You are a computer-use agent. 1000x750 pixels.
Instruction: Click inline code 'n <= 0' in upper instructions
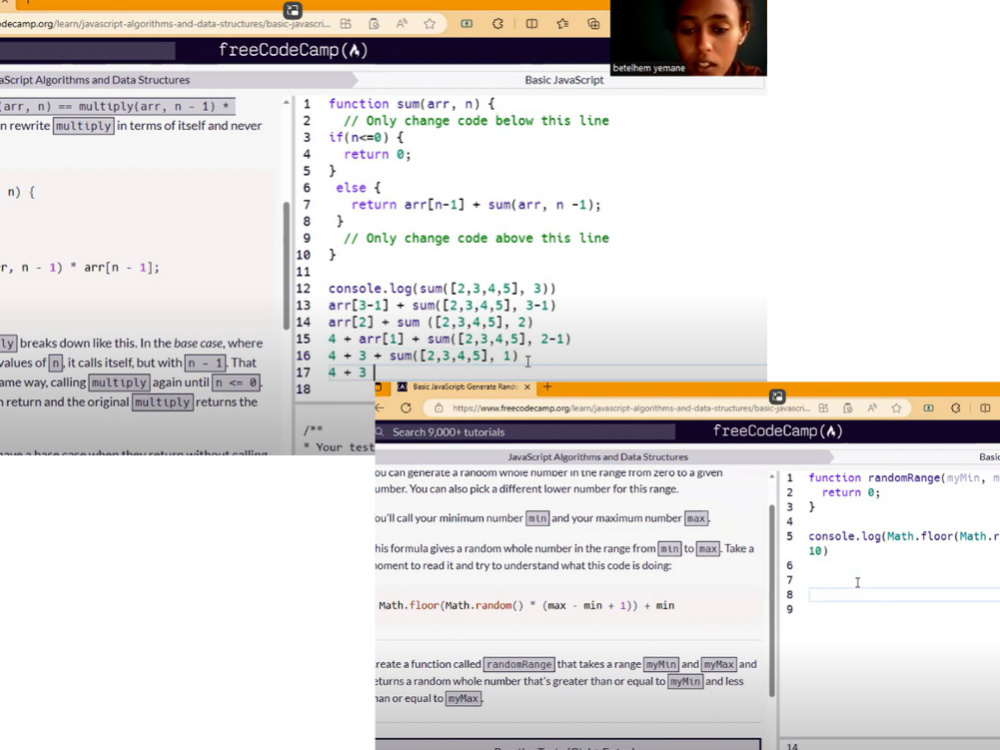[236, 383]
